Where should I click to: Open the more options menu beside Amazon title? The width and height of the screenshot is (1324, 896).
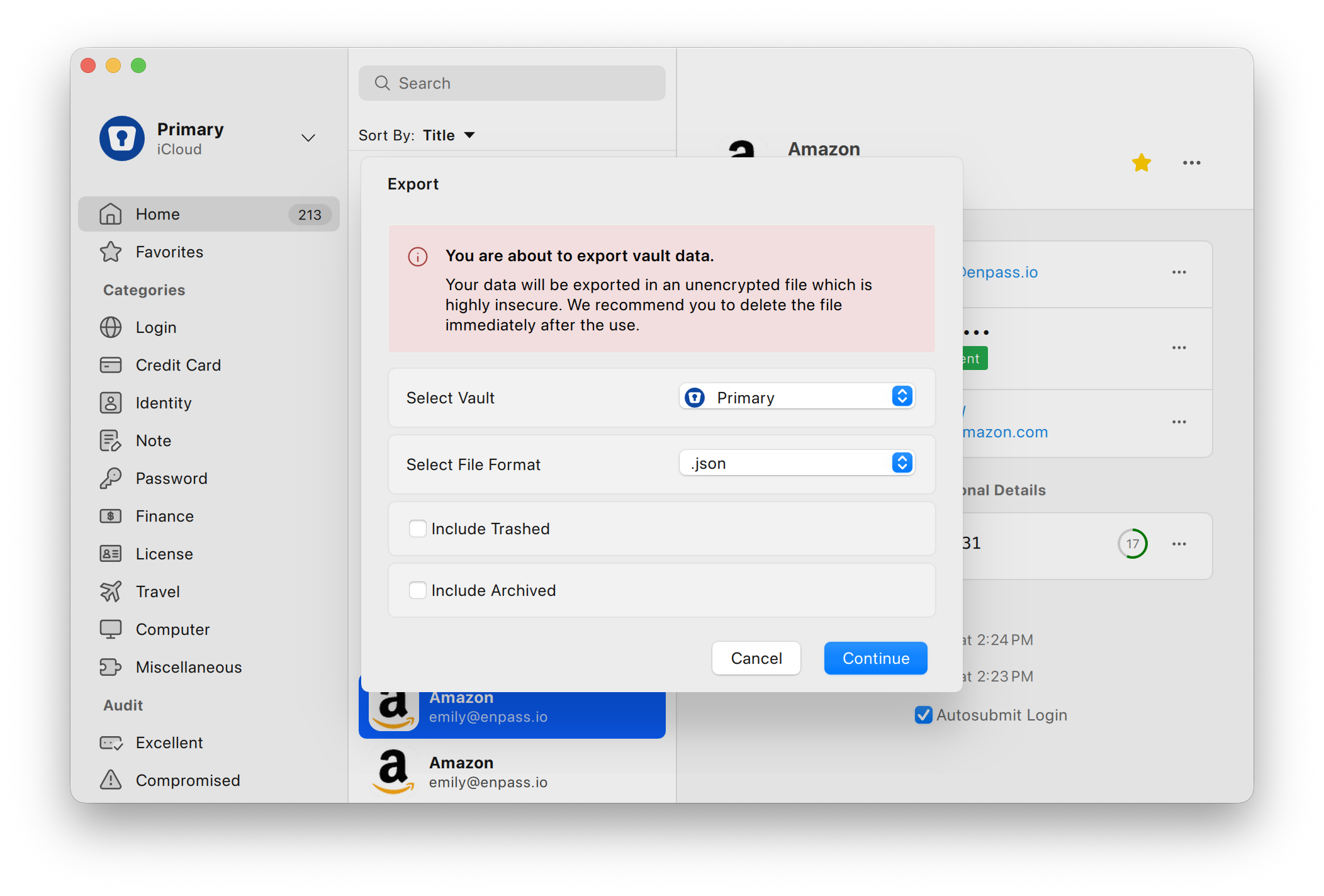1192,163
